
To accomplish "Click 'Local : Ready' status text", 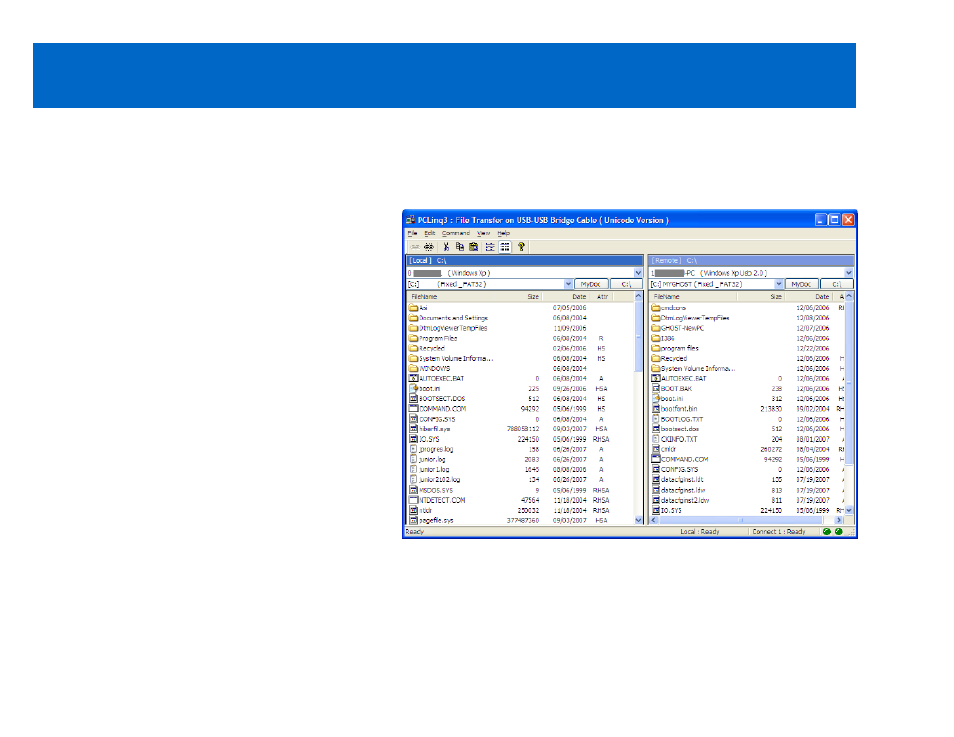I will click(x=700, y=532).
